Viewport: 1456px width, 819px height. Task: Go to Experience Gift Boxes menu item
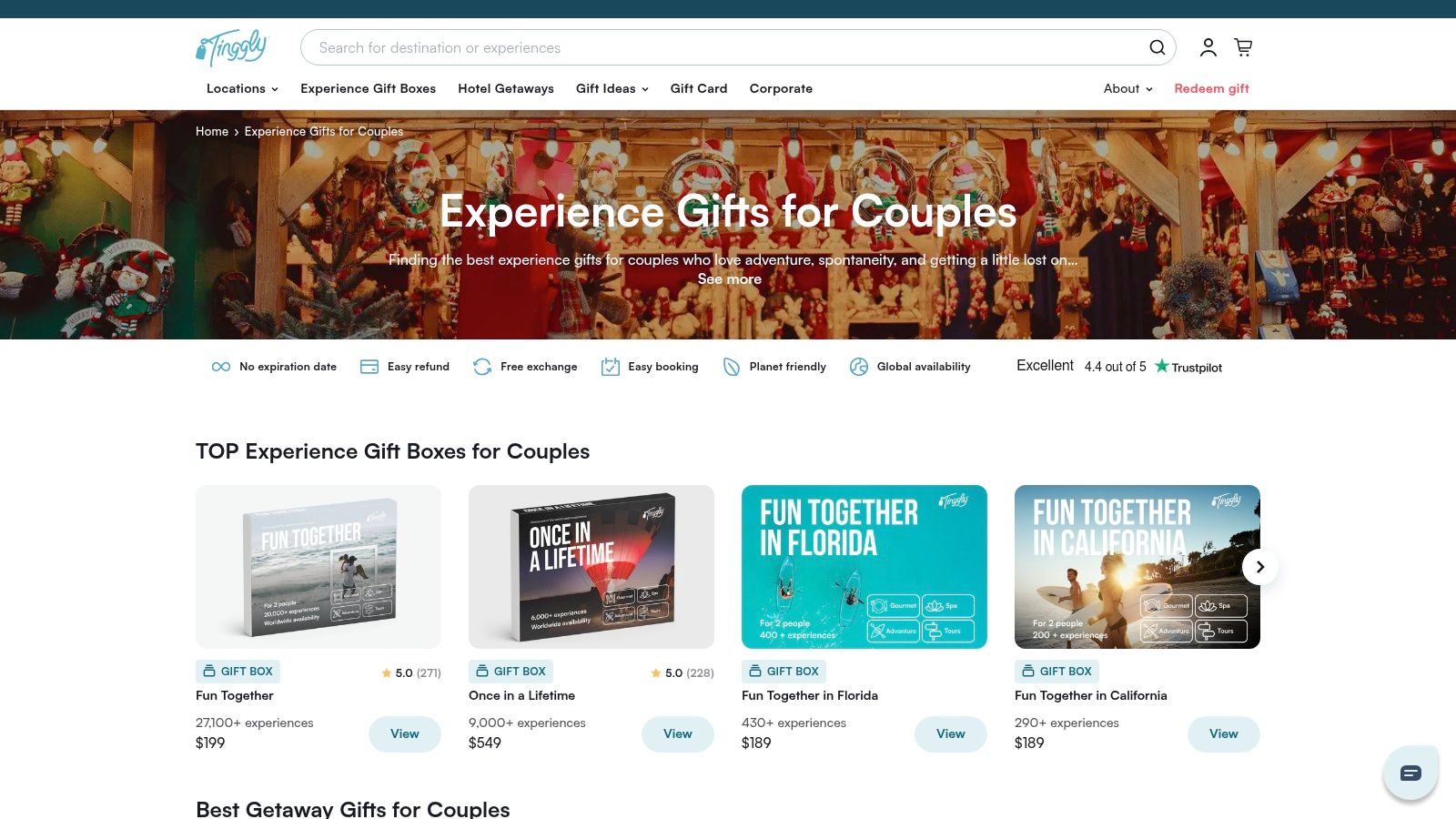click(368, 88)
